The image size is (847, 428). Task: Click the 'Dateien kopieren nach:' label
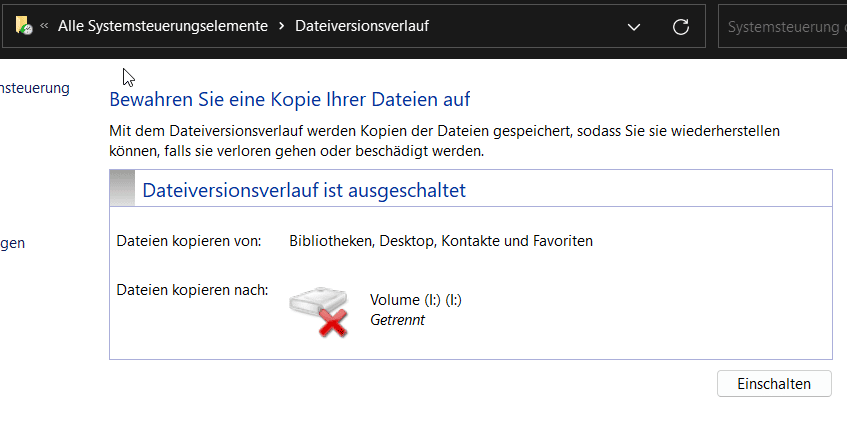tap(192, 290)
